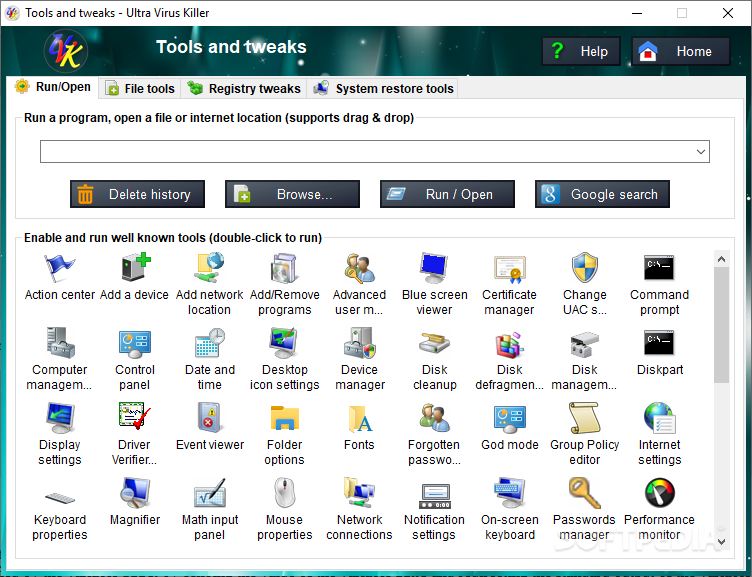The image size is (752, 577).
Task: Select Math input panel icon
Action: coord(210,493)
